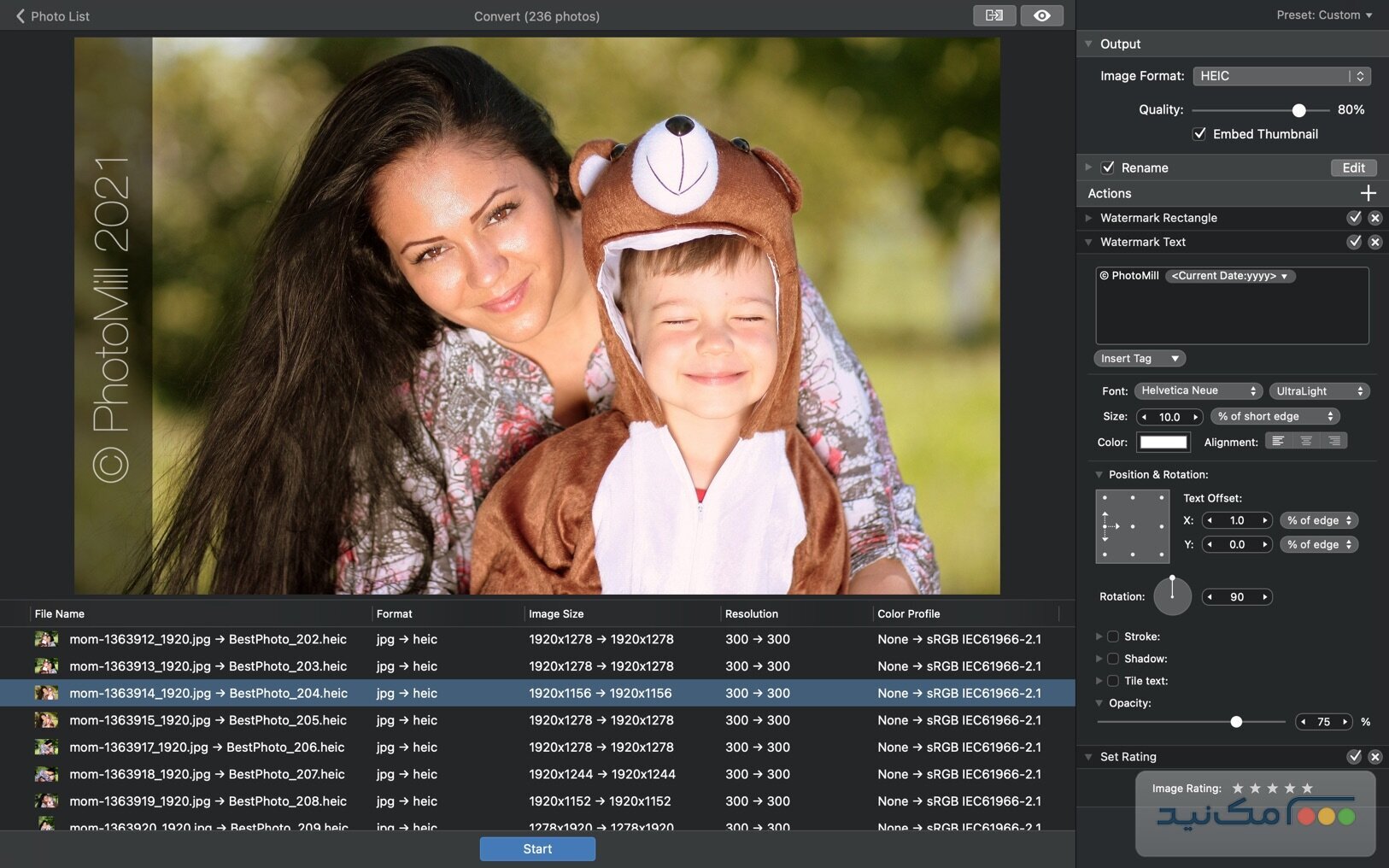This screenshot has height=868, width=1389.
Task: Click the preview eye icon in the top toolbar
Action: click(x=1041, y=15)
